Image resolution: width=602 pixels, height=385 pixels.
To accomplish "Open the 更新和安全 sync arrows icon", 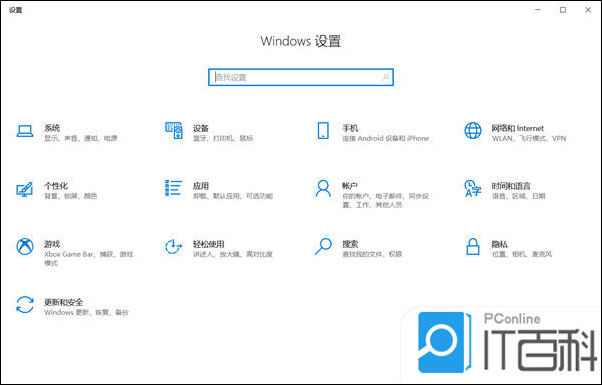I will click(25, 304).
